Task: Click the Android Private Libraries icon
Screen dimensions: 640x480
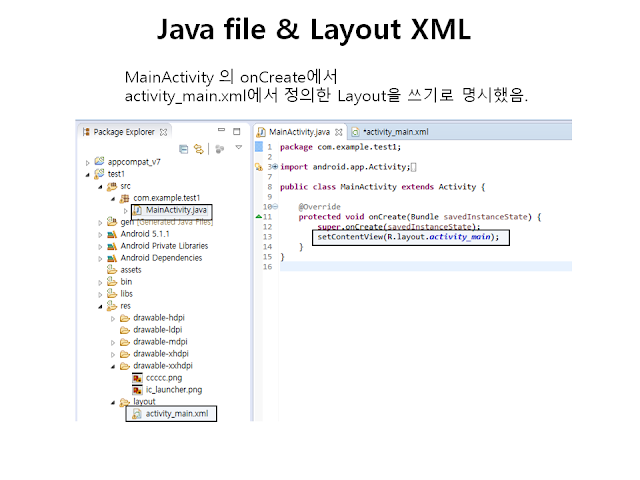Action: [112, 246]
